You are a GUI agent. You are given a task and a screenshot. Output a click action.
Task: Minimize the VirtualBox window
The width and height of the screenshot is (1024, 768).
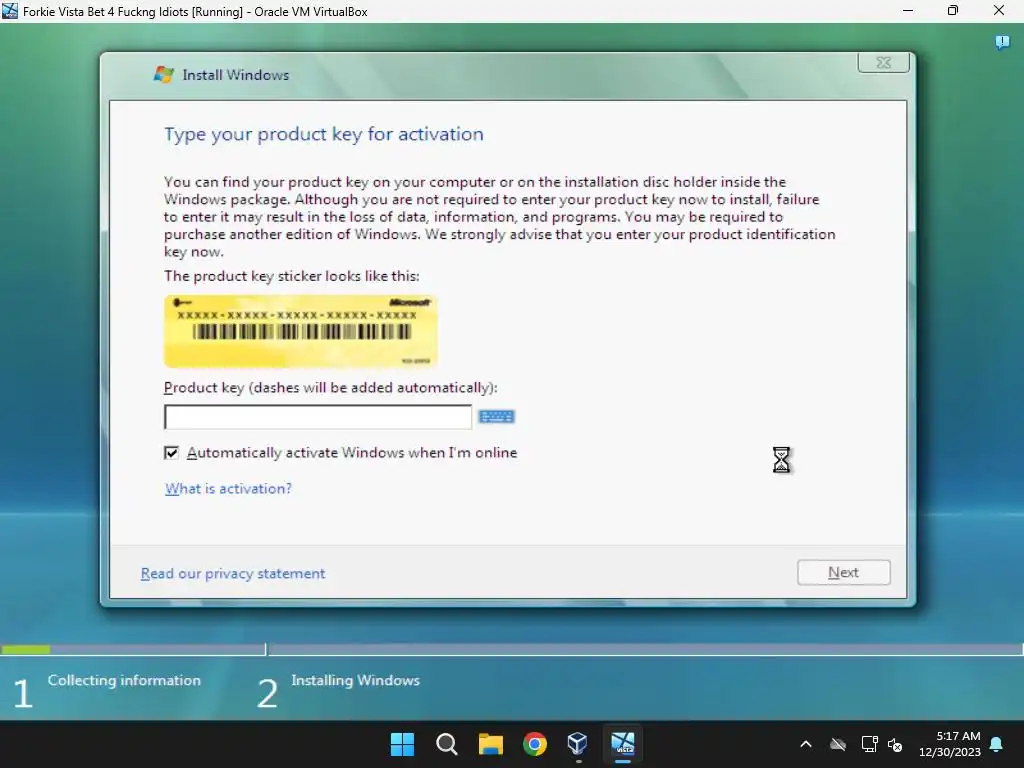coord(908,10)
